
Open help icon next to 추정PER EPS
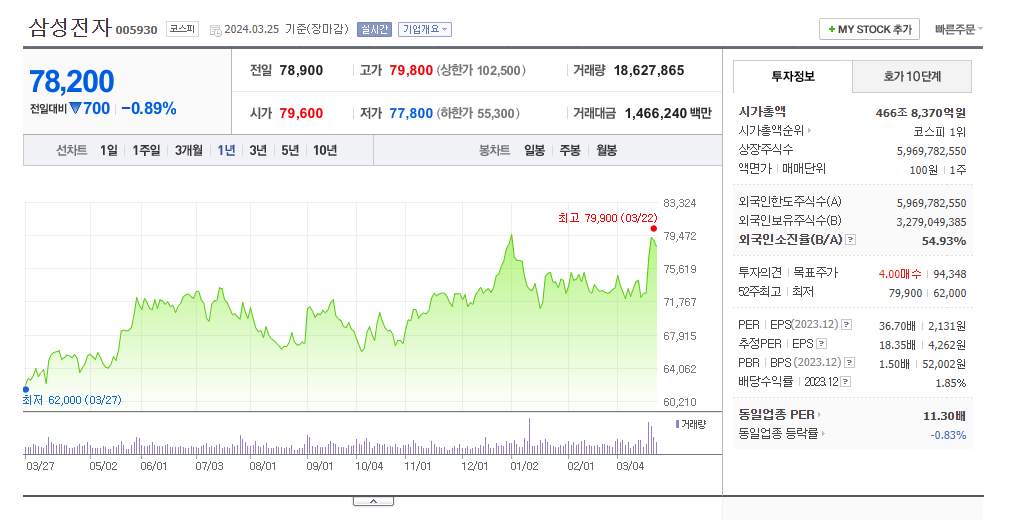tap(821, 344)
